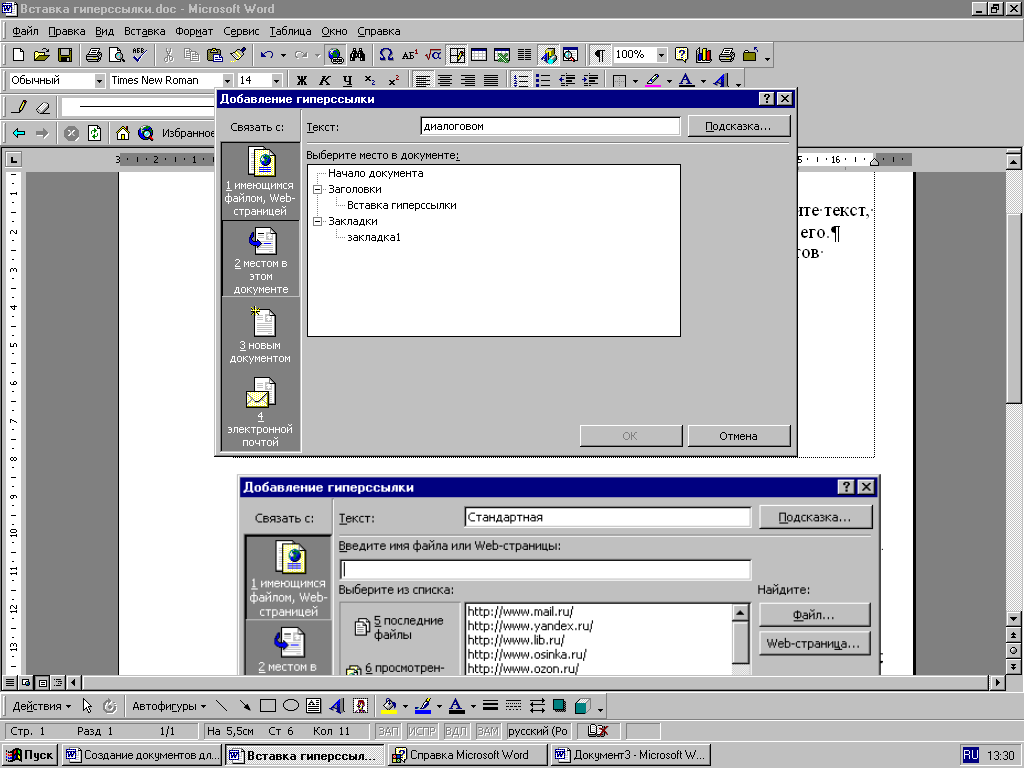Screen dimensions: 1024x768
Task: Select the table Eraser icon
Action: point(42,106)
